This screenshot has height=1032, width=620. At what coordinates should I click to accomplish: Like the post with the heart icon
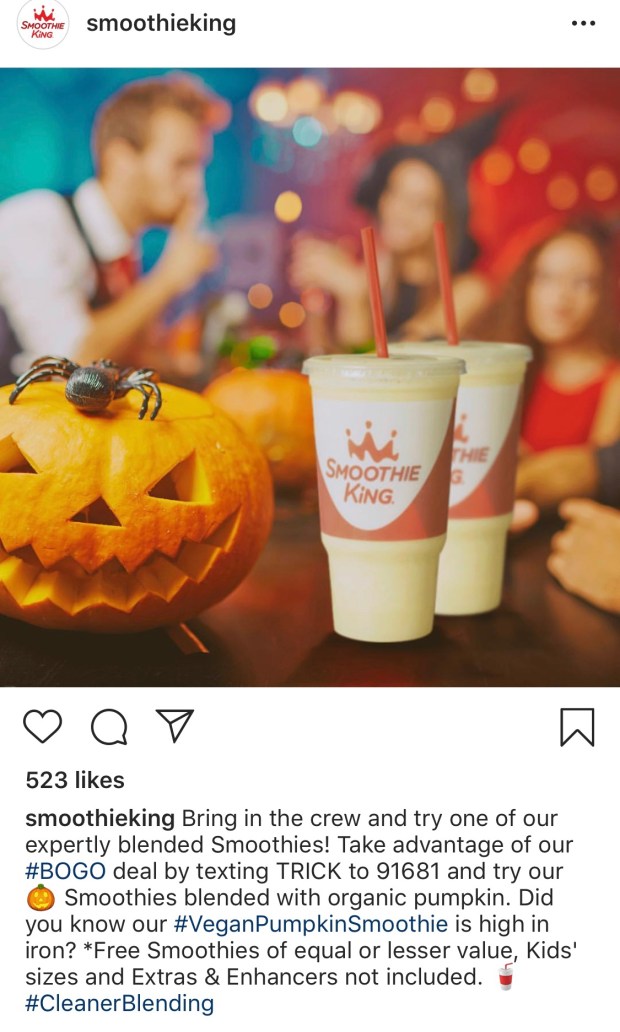(x=43, y=727)
